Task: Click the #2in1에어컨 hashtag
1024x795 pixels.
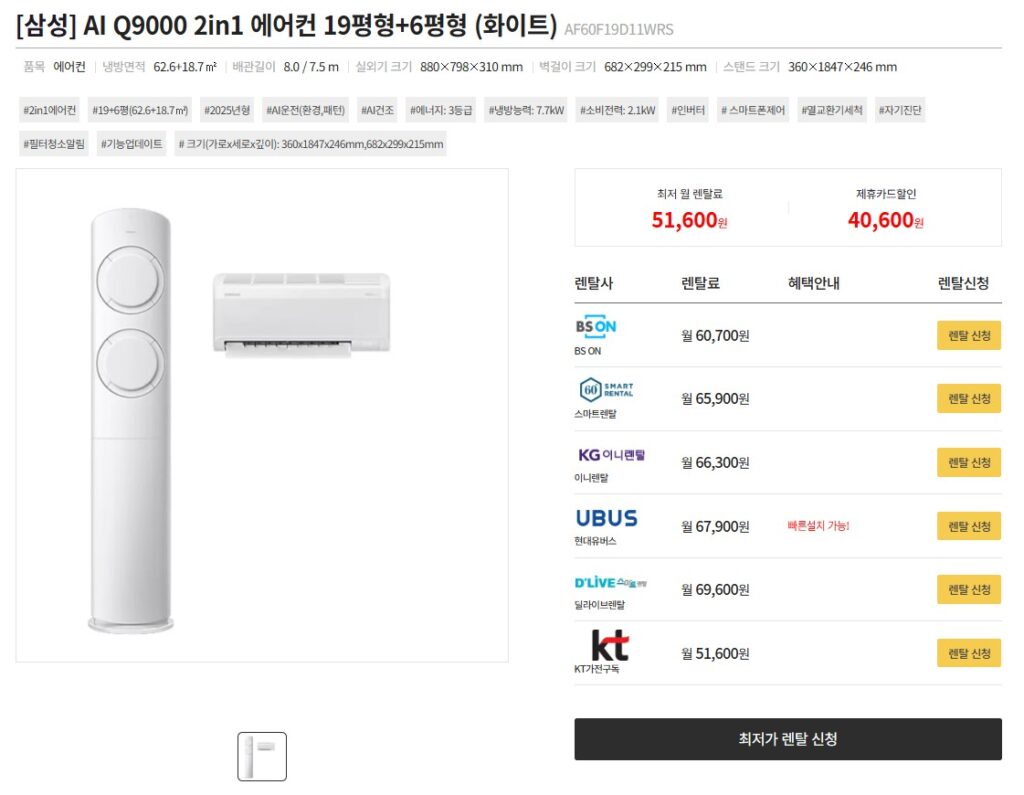Action: coord(47,110)
